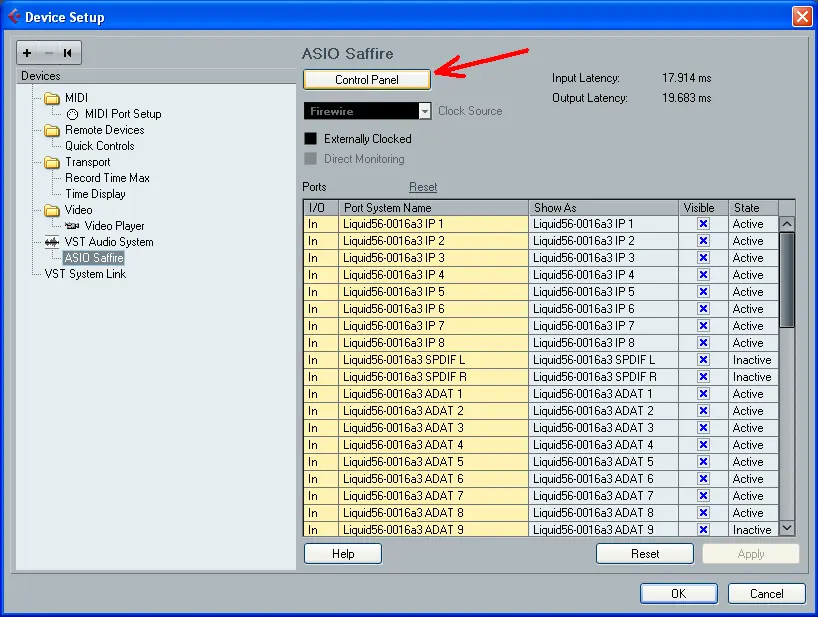Select the Liquid56-0016a3 IP 6 port system name
The height and width of the screenshot is (617, 818).
click(x=434, y=309)
